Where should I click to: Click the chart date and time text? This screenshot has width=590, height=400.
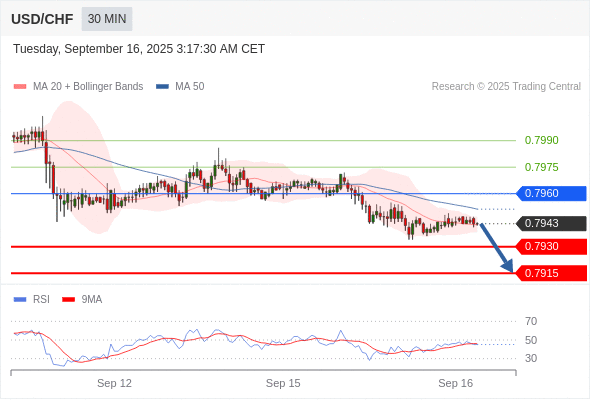pyautogui.click(x=139, y=49)
